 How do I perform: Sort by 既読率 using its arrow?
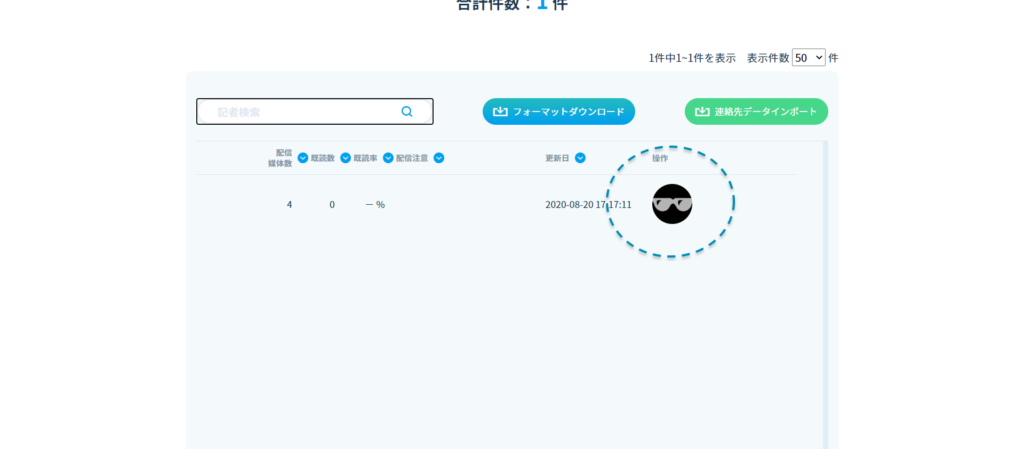tap(388, 158)
